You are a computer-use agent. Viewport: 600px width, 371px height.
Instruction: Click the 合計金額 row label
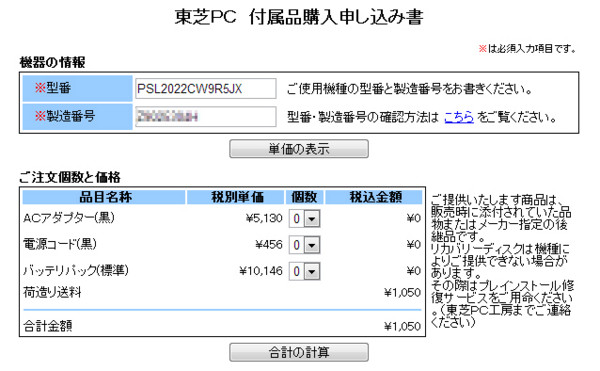48,326
